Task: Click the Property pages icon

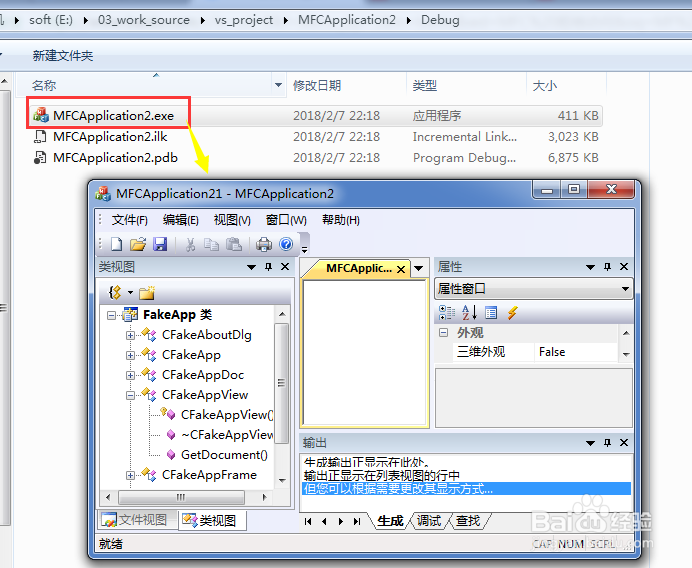Action: [491, 313]
